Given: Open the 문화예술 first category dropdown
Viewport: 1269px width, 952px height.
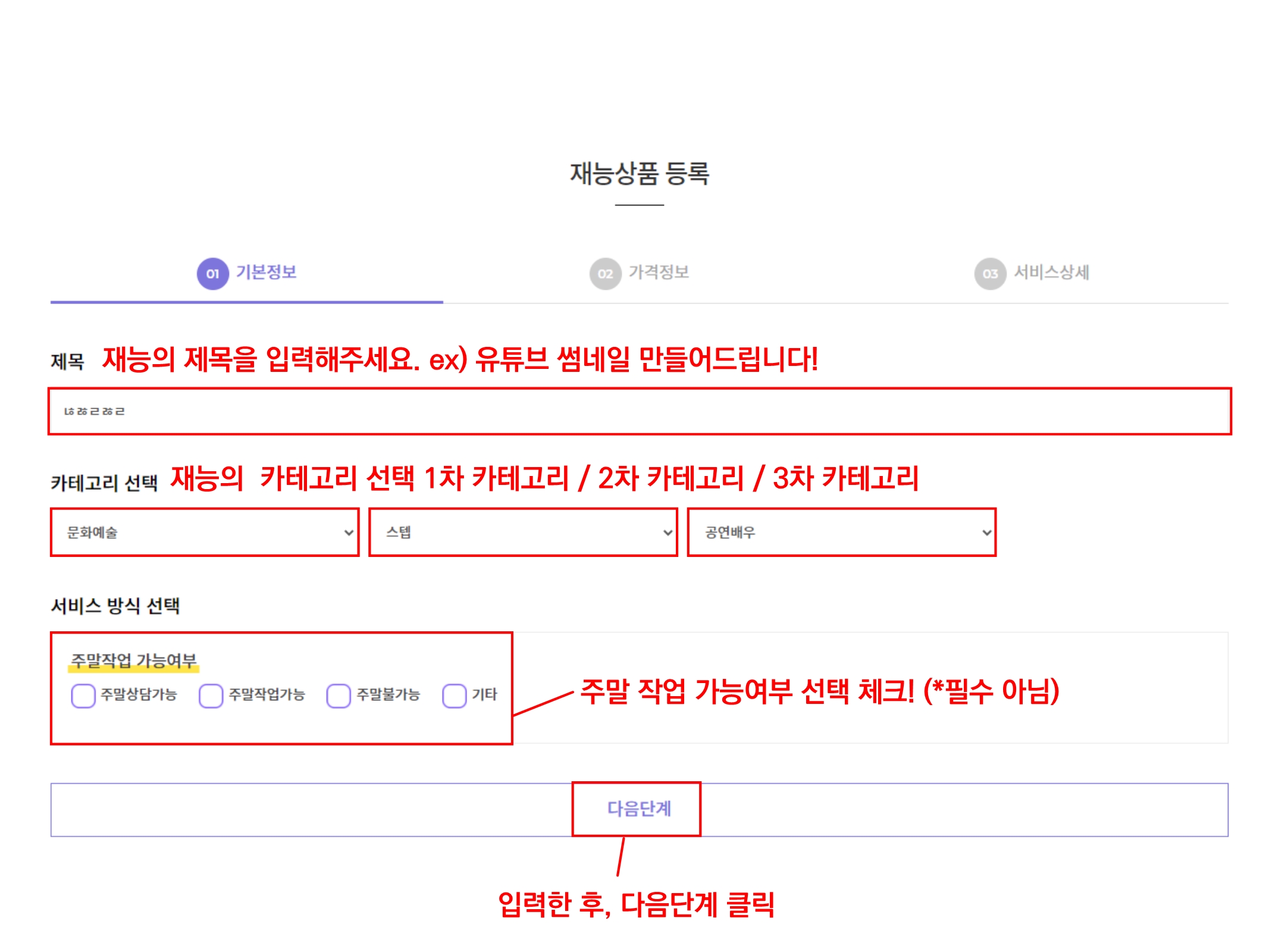Looking at the screenshot, I should tap(205, 532).
